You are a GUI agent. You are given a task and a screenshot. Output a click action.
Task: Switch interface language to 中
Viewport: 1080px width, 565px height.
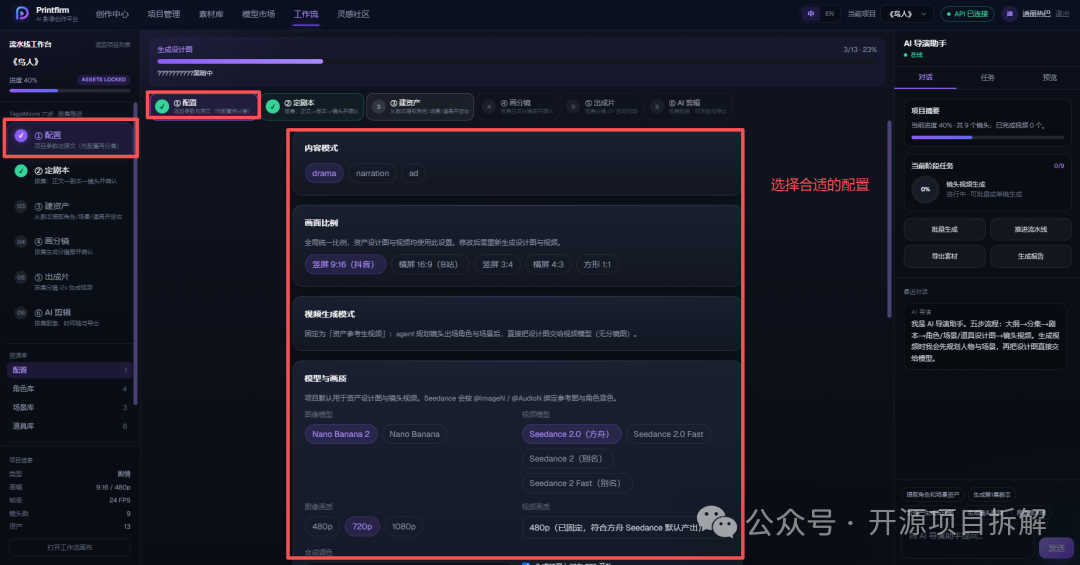coord(811,14)
